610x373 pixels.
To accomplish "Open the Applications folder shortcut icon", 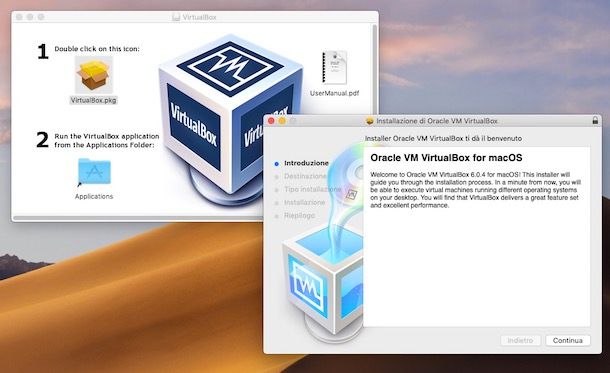I will [x=94, y=172].
